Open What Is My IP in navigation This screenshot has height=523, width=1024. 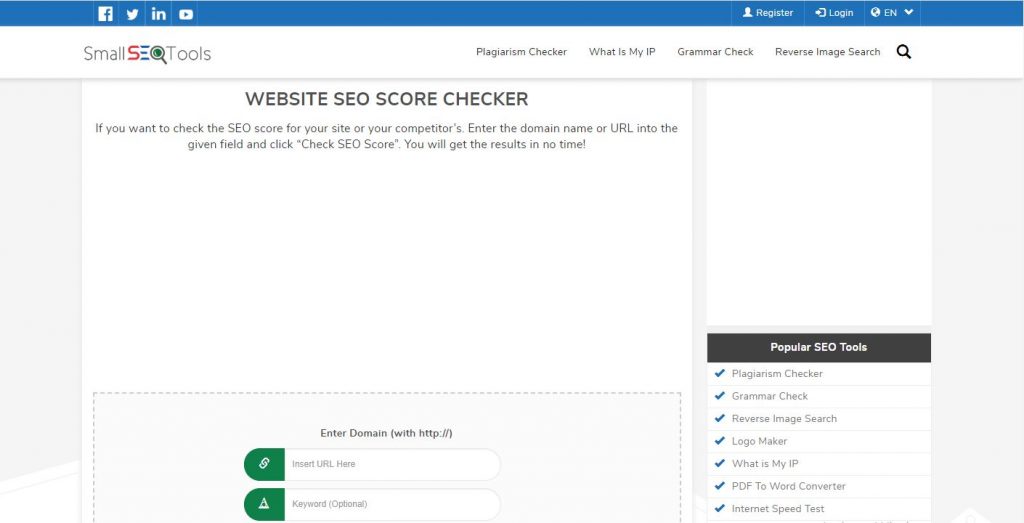(622, 52)
